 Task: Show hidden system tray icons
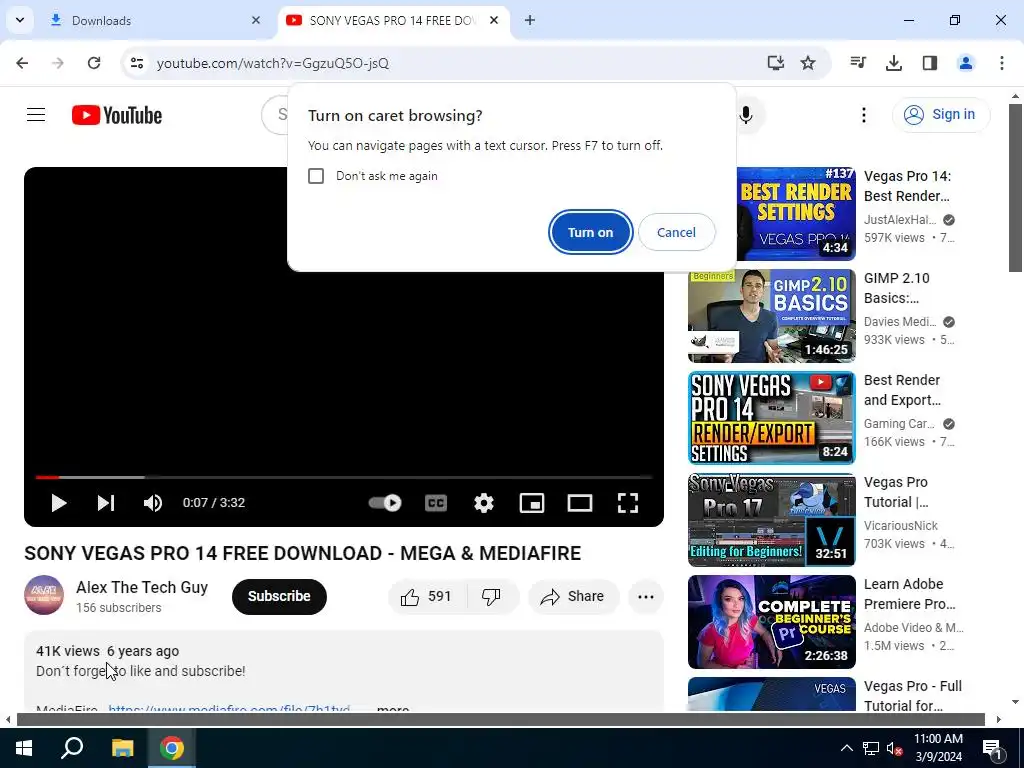coord(846,748)
